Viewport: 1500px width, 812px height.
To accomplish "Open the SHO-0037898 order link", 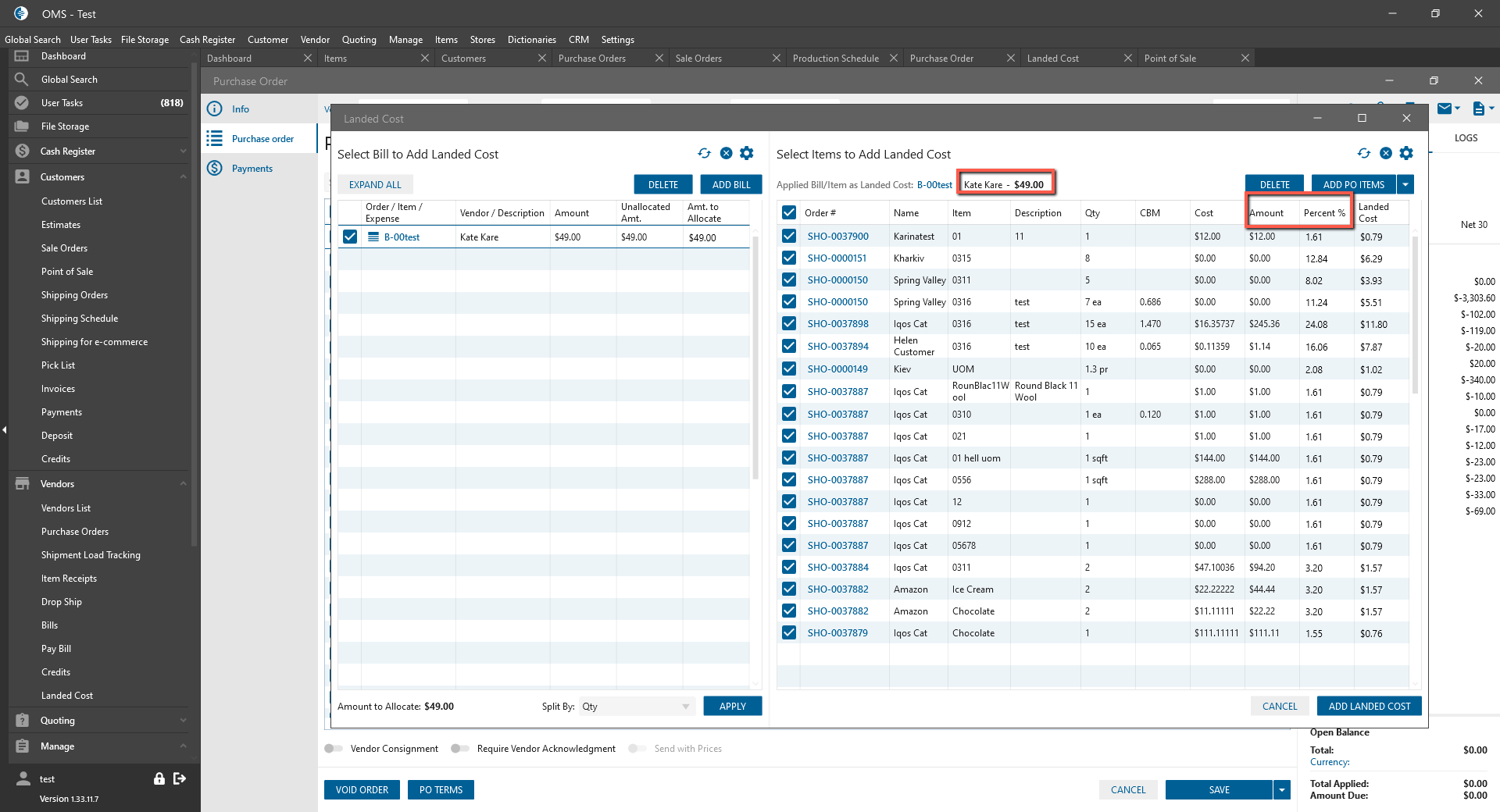I will click(x=837, y=324).
